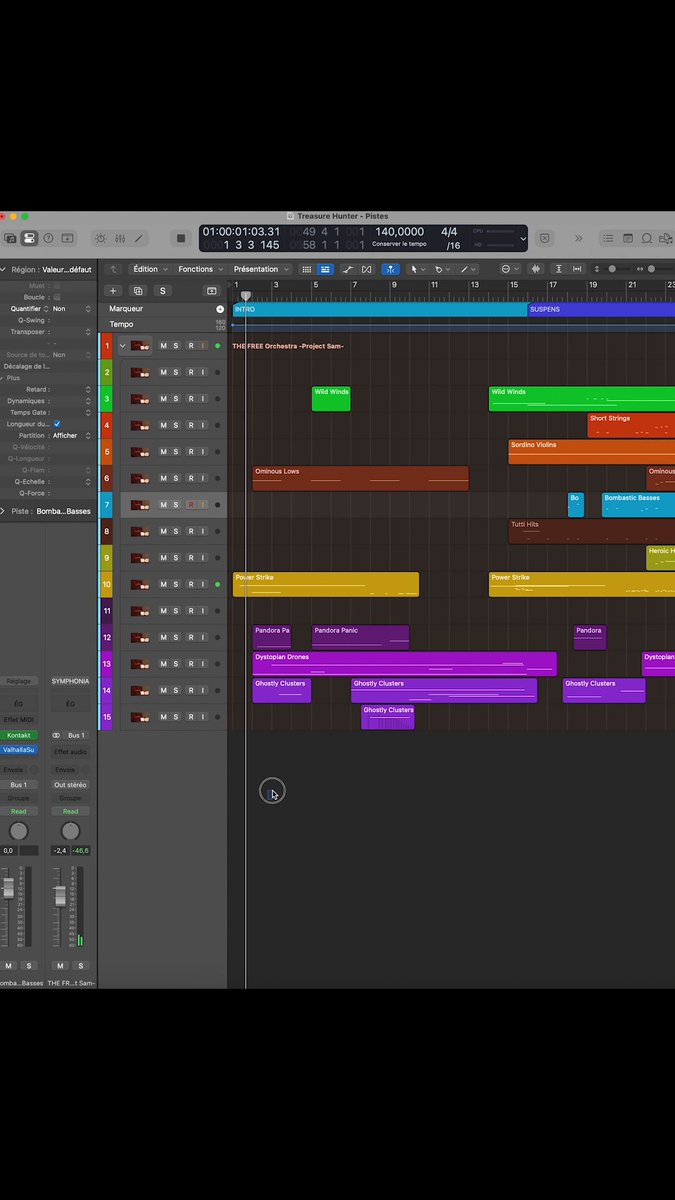
Task: Solo track 10 Power Strike
Action: (176, 584)
